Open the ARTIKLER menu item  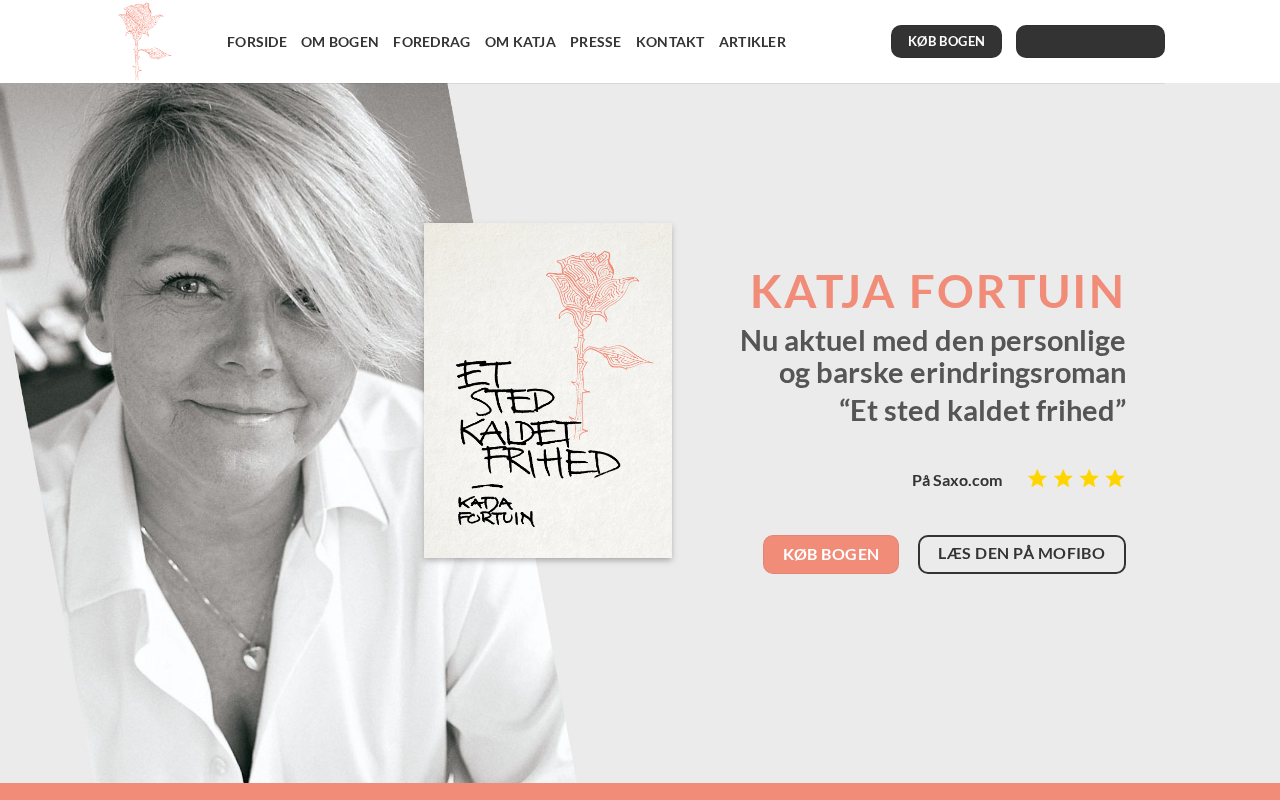(752, 42)
